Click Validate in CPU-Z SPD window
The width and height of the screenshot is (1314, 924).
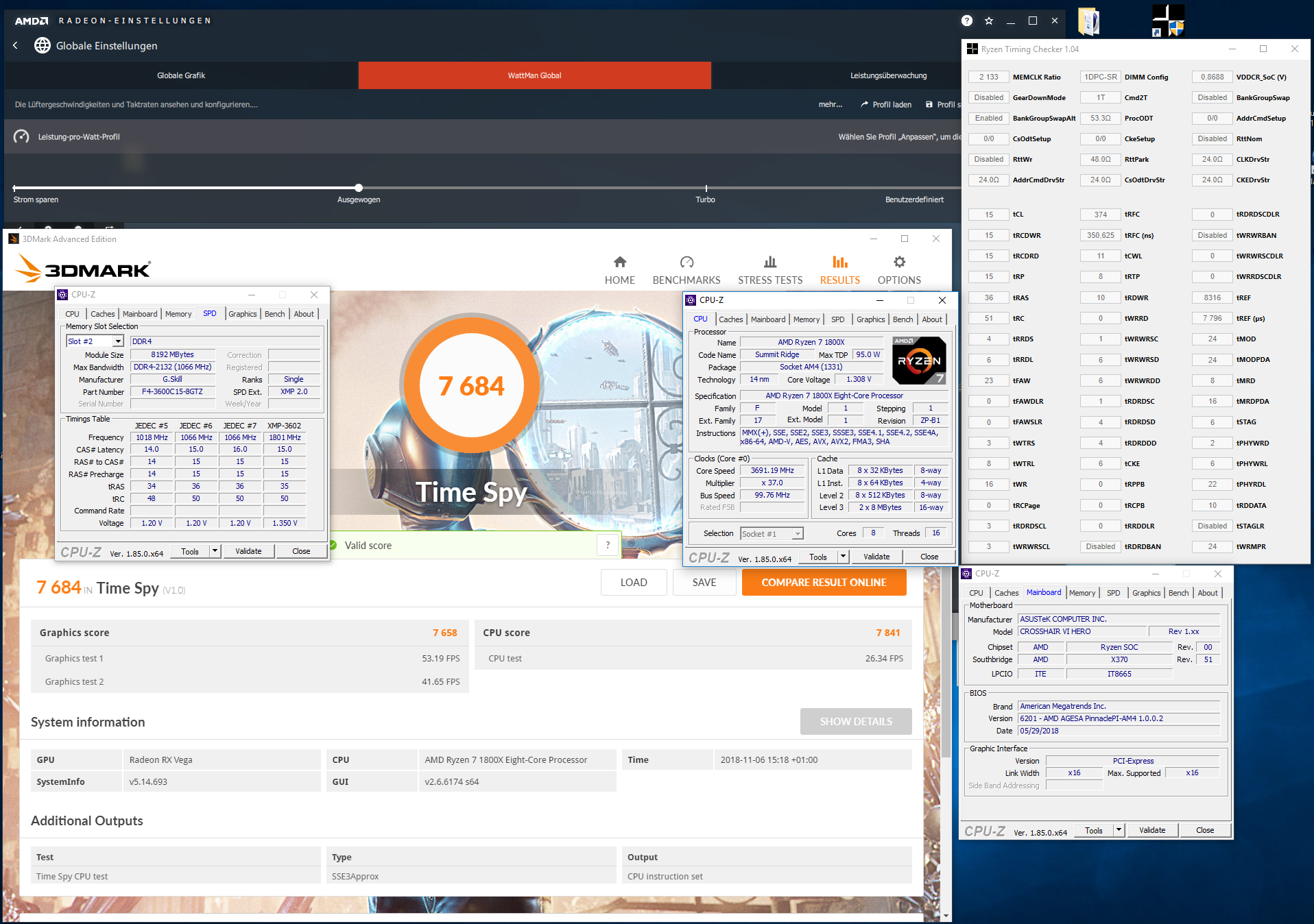point(248,551)
